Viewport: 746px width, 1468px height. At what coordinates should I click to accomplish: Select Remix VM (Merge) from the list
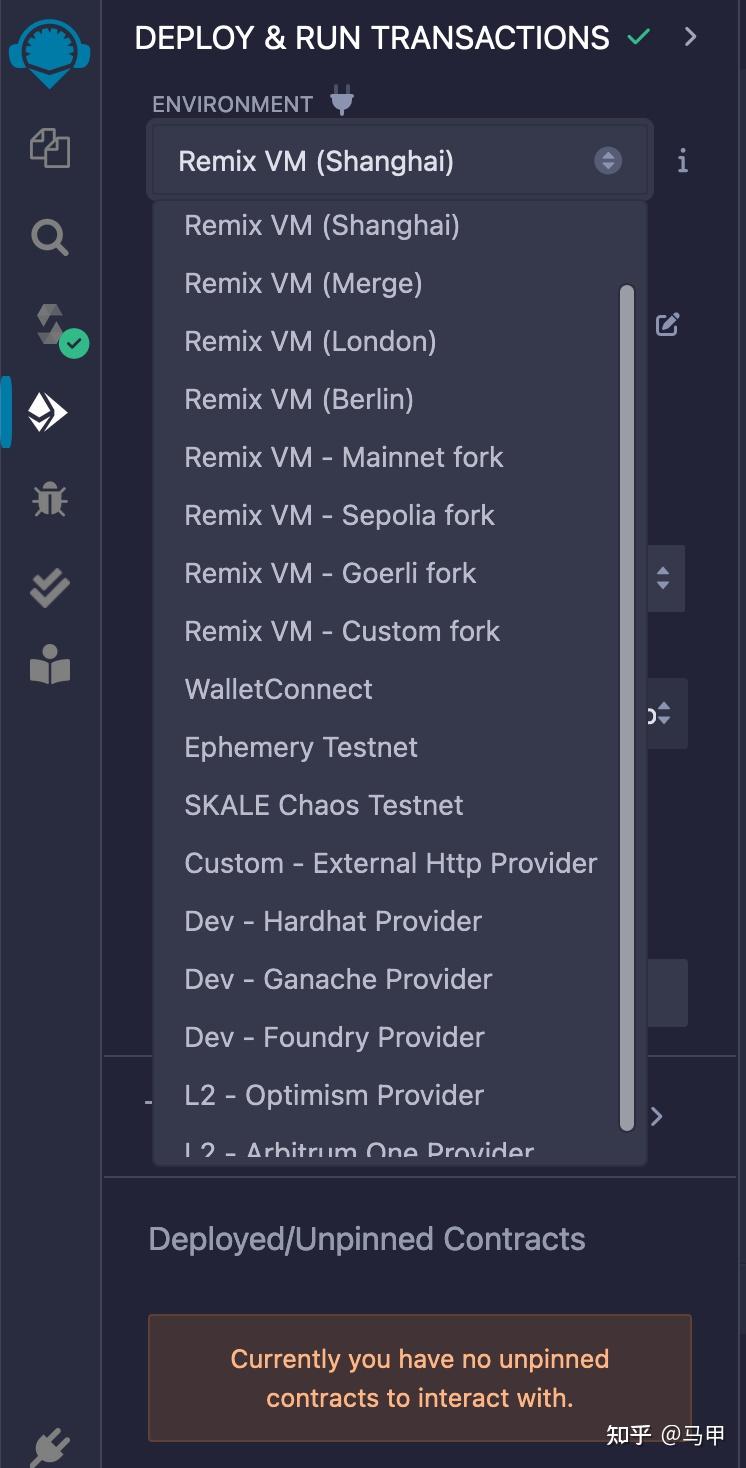[303, 283]
